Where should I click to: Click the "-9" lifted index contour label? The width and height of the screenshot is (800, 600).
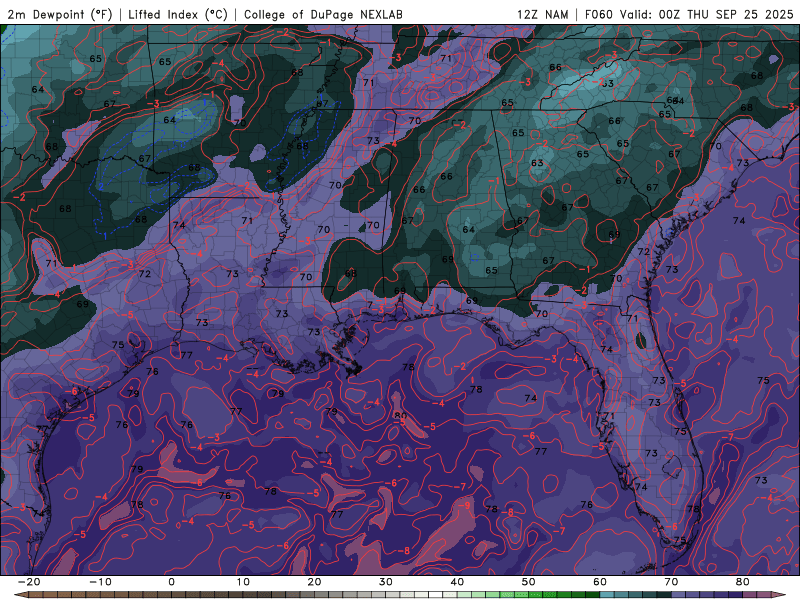464,505
